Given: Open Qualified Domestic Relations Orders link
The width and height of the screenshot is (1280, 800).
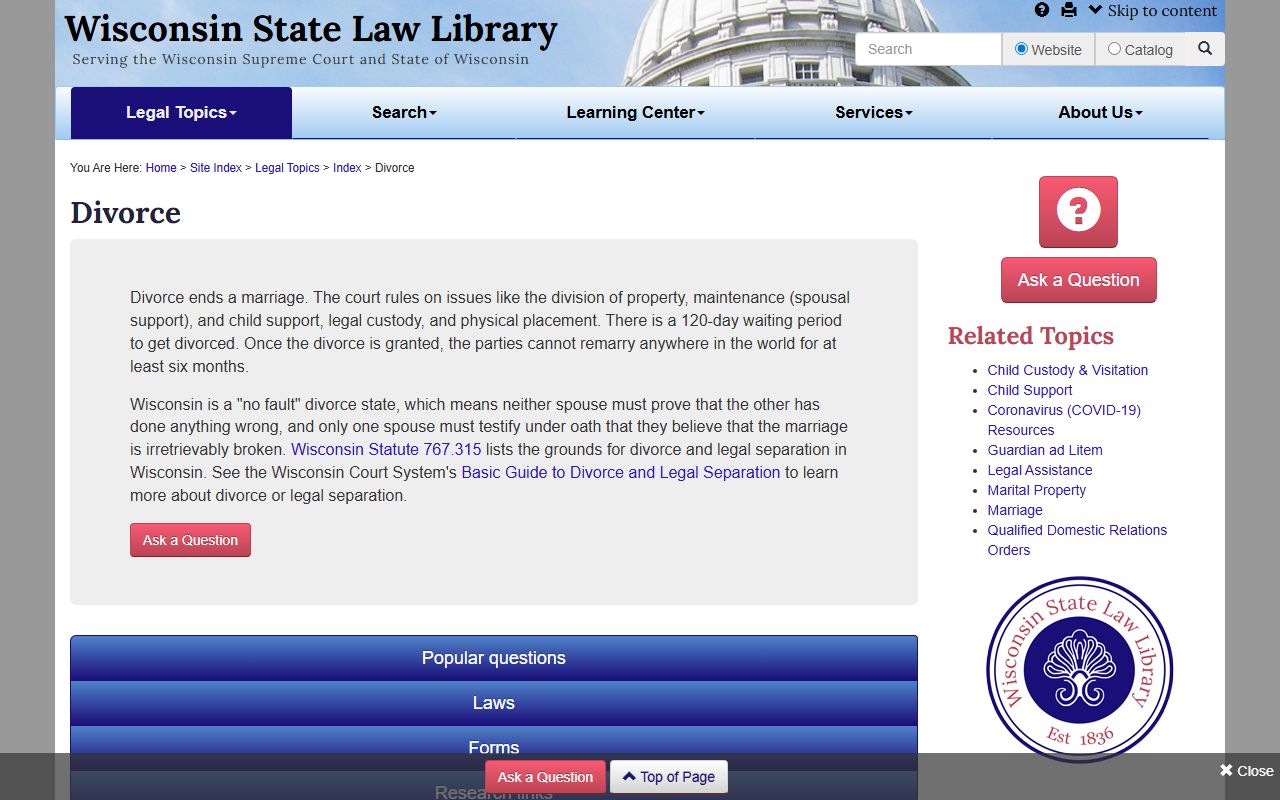Looking at the screenshot, I should 1077,540.
